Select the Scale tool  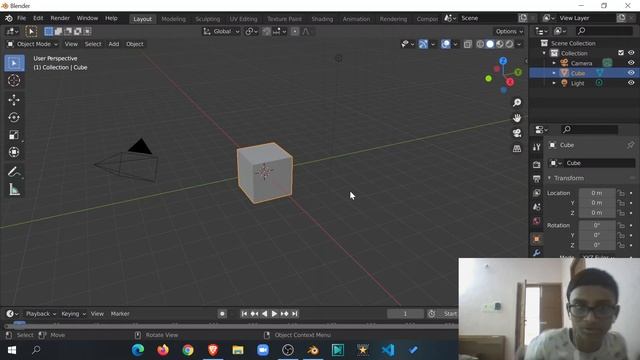14,135
